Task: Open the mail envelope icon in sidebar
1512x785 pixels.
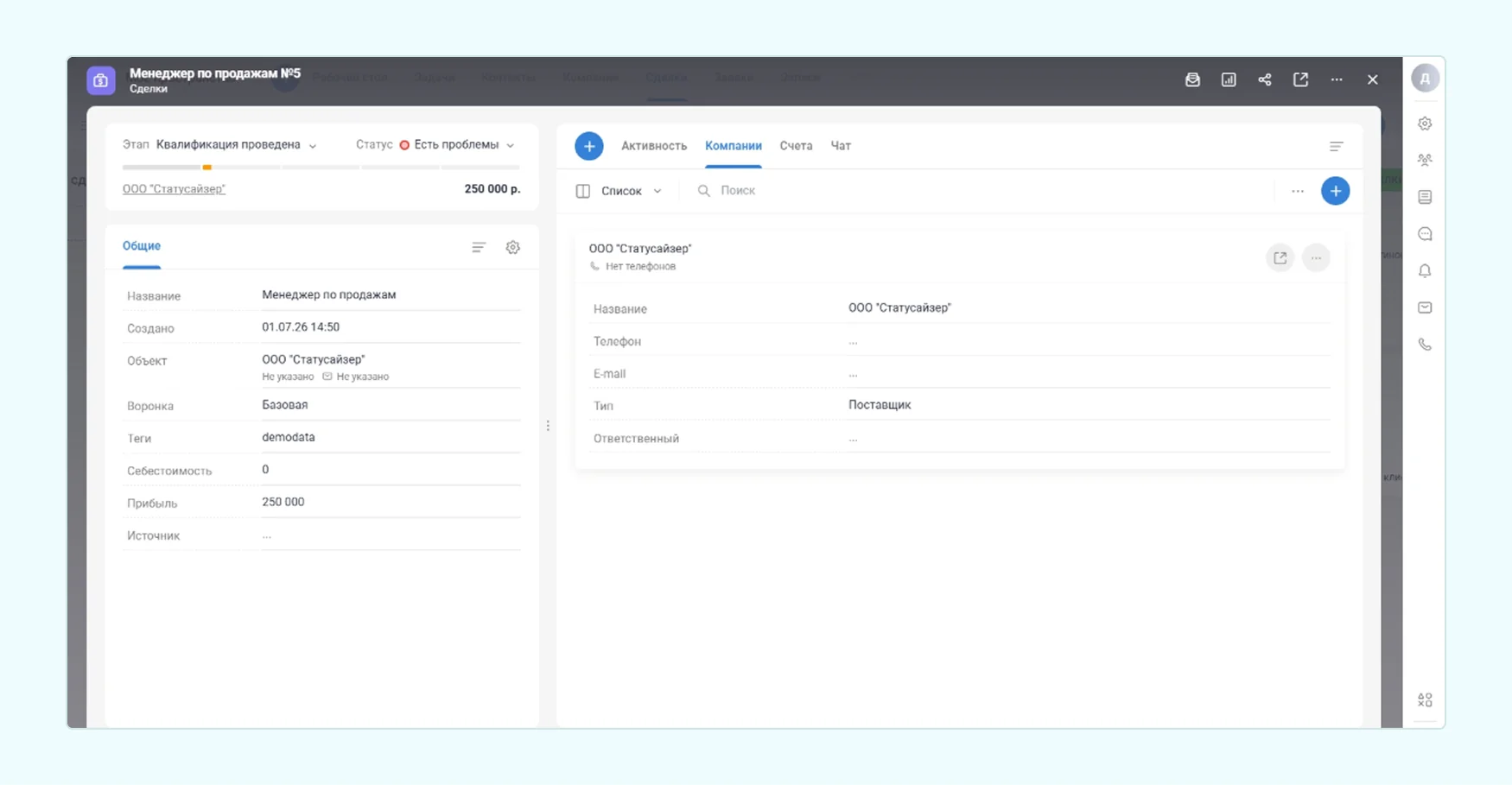Action: point(1426,307)
